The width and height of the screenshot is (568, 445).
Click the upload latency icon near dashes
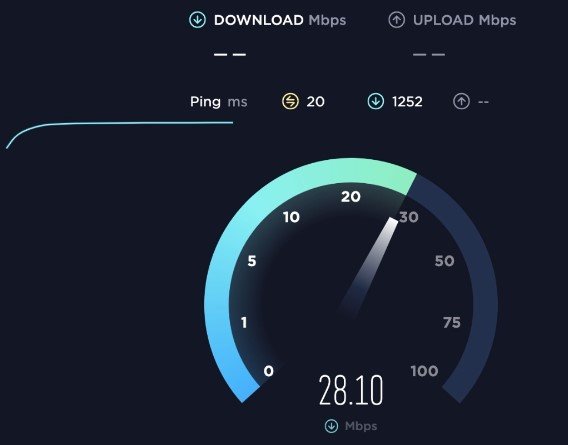[462, 101]
